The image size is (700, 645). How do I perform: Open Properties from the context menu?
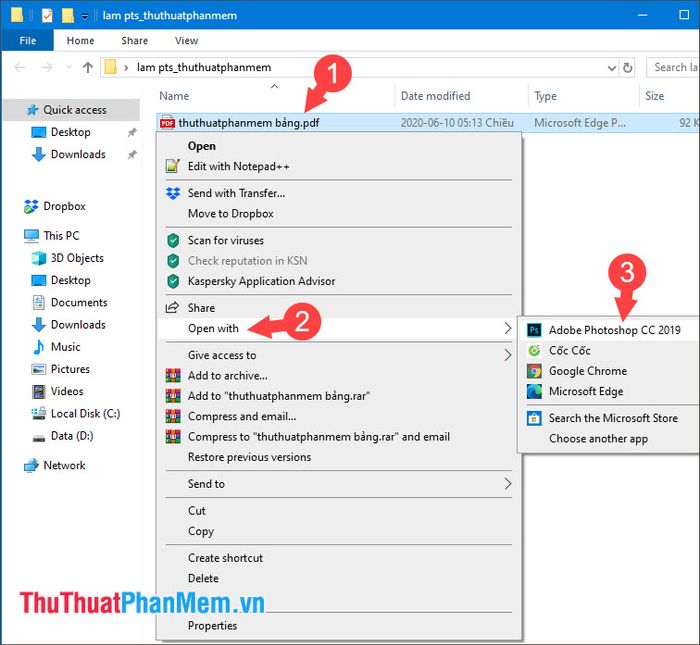(212, 626)
